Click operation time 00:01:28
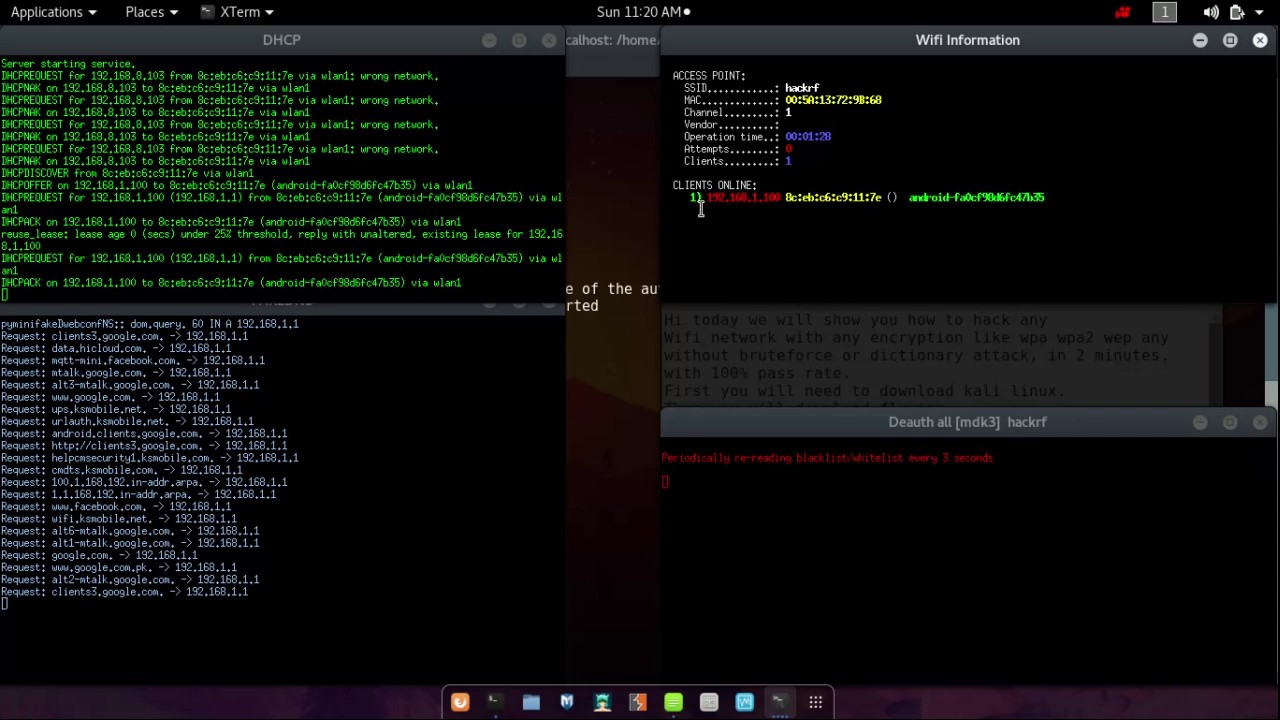Viewport: 1280px width, 720px height. point(808,137)
